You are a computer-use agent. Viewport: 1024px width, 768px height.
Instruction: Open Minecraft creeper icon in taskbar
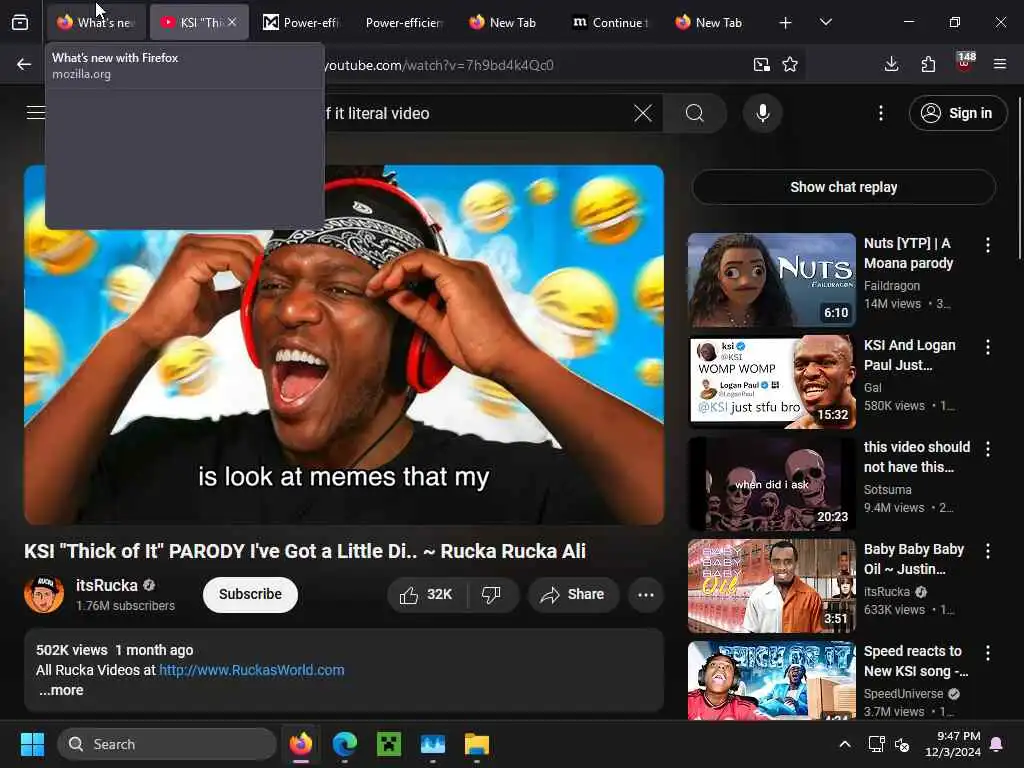pos(389,744)
